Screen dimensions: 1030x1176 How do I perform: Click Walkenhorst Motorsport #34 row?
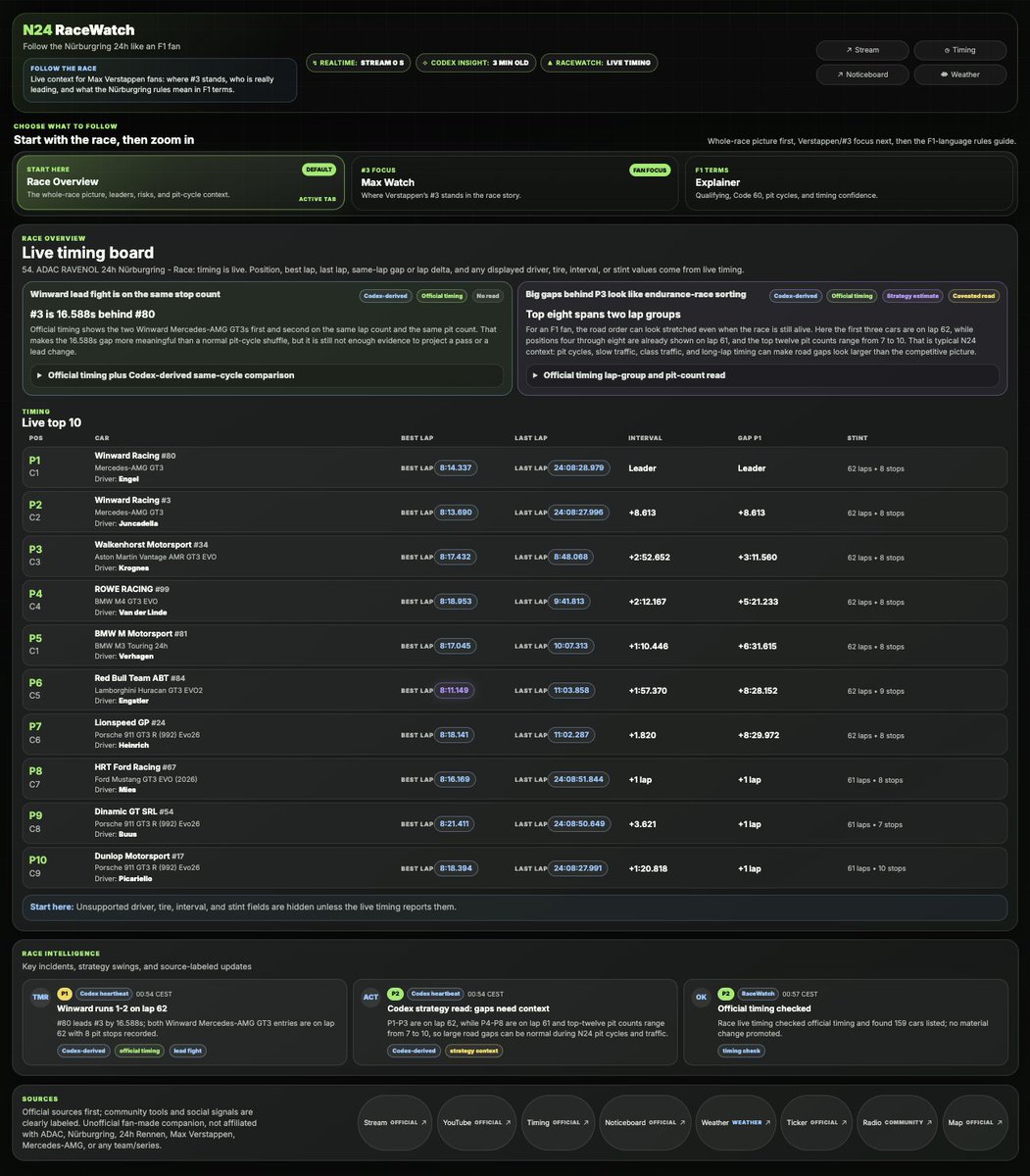(x=515, y=557)
